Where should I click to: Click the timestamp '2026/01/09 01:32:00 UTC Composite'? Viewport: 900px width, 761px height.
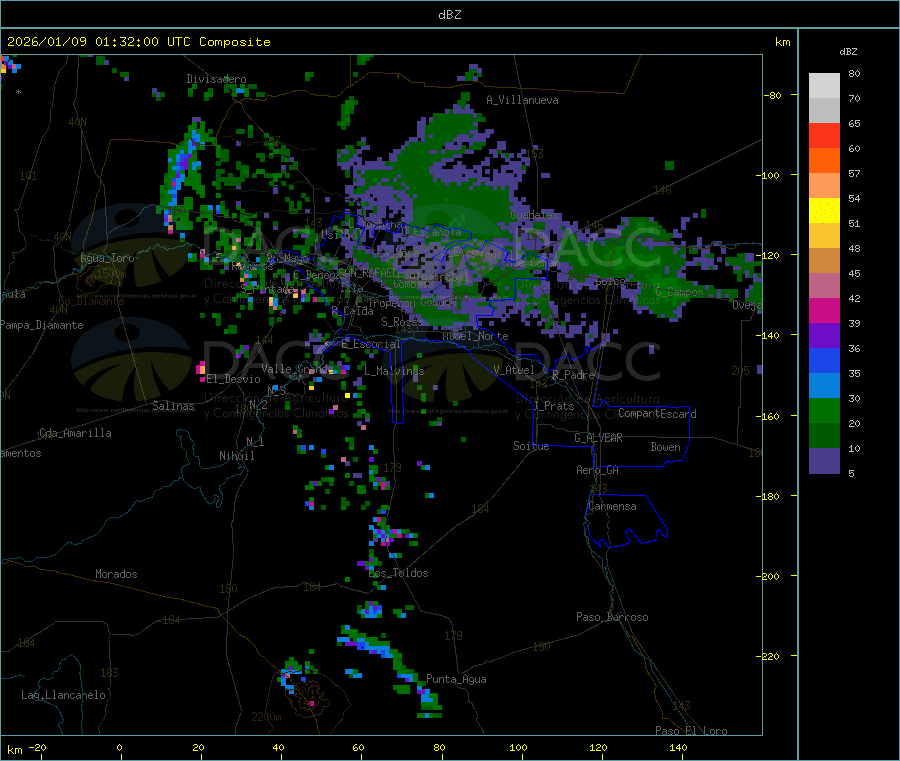click(138, 42)
